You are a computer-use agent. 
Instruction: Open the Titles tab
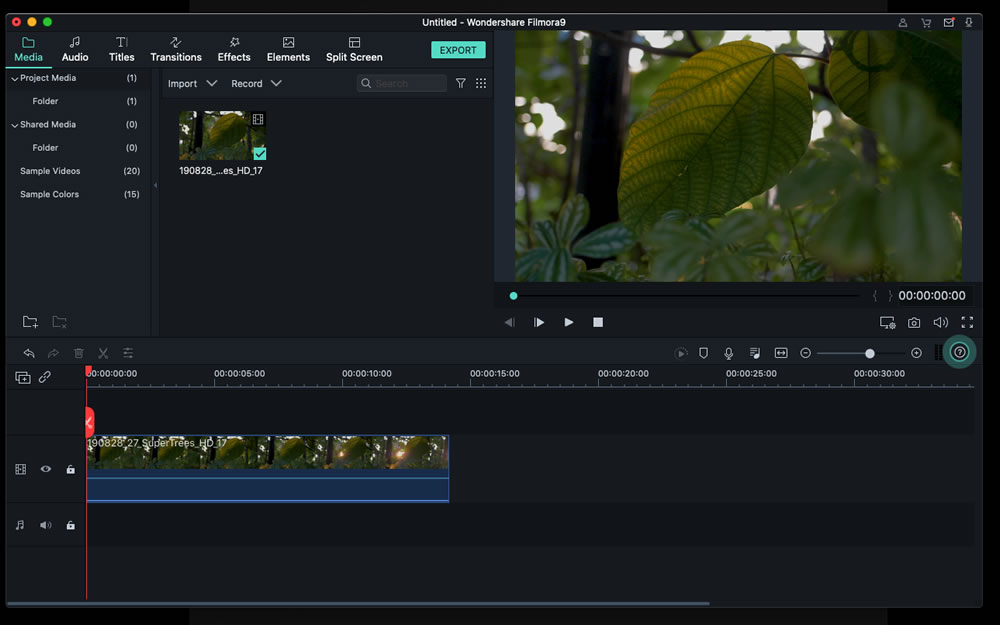(x=121, y=49)
